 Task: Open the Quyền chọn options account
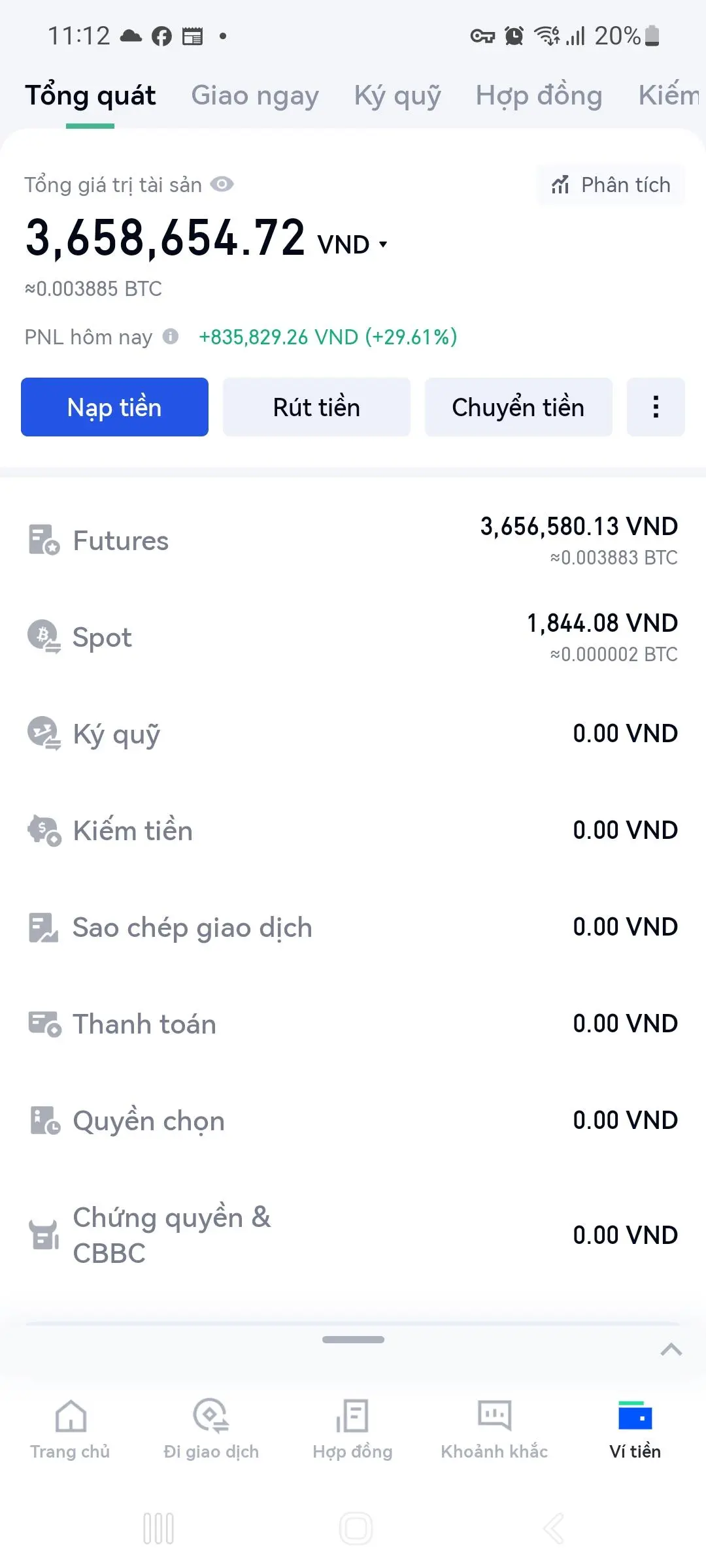click(353, 1121)
